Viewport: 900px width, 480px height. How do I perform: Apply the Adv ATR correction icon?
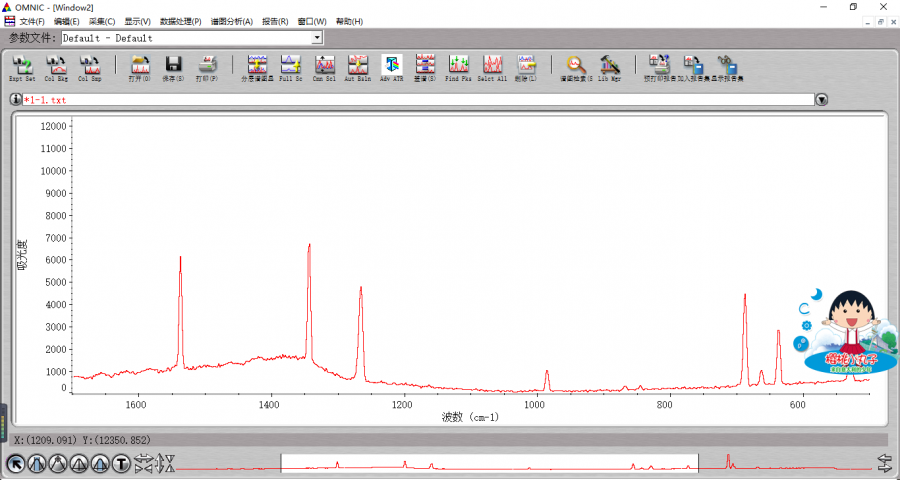pos(391,68)
